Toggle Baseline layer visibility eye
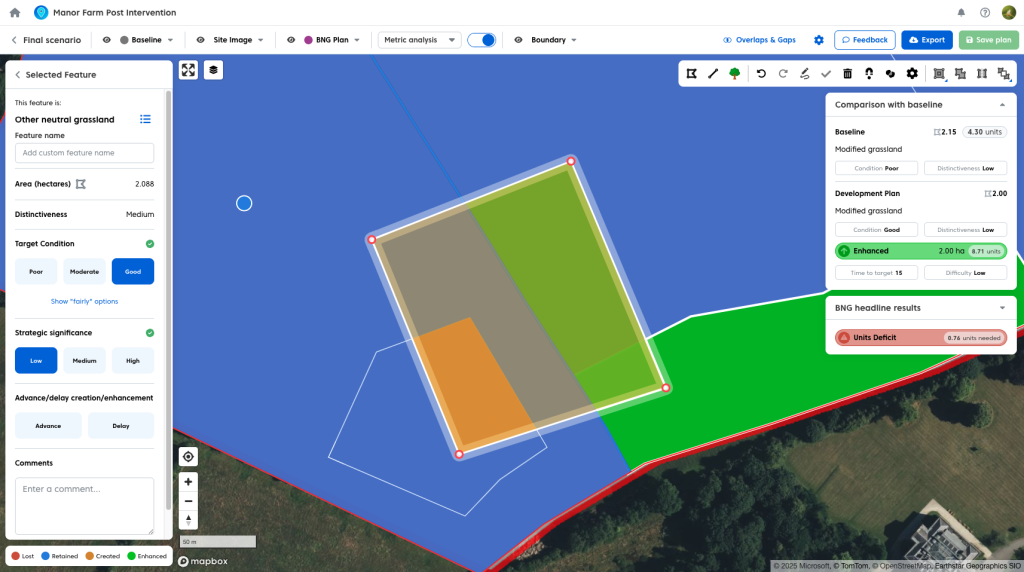This screenshot has height=572, width=1024. pyautogui.click(x=107, y=40)
